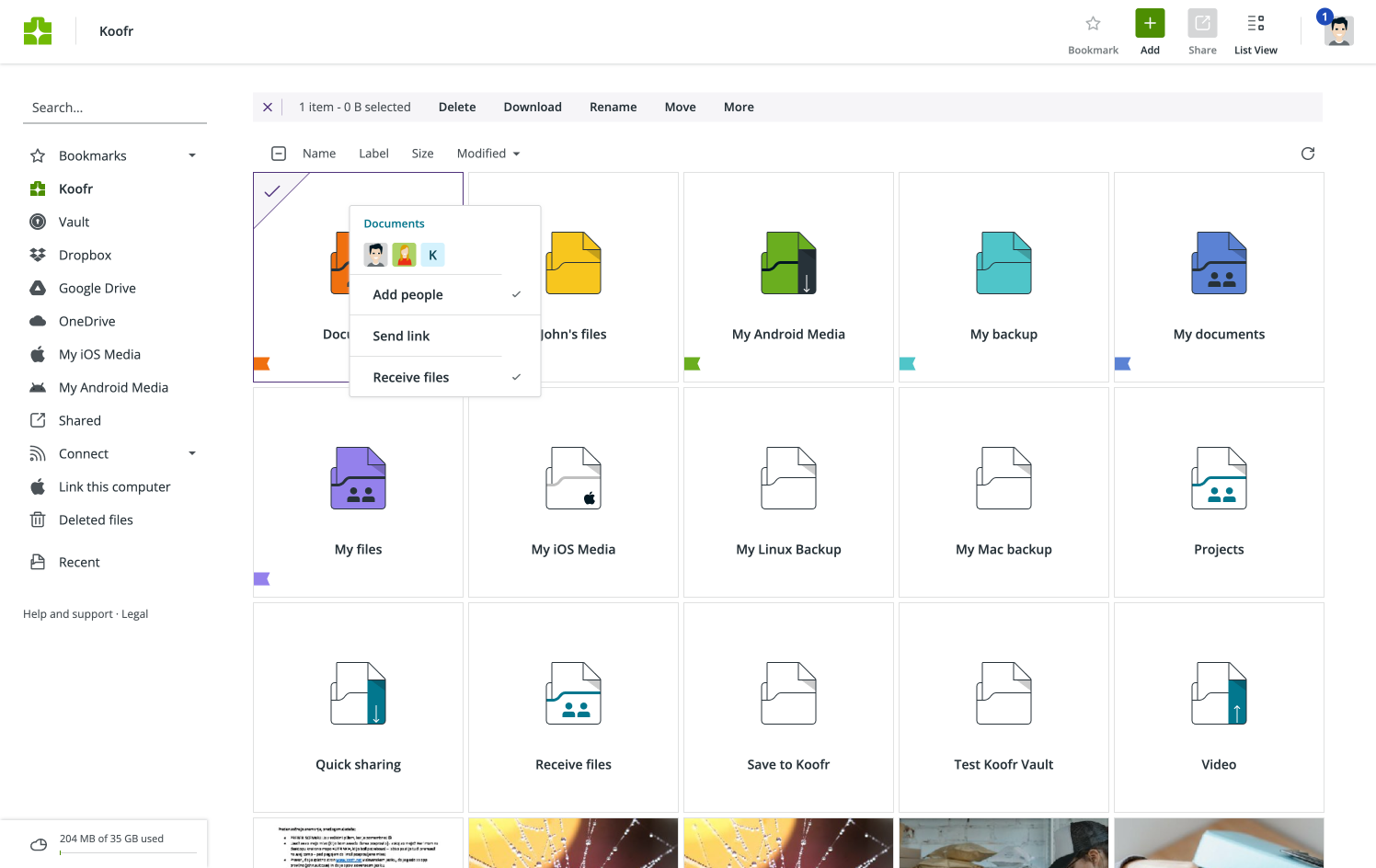1376x868 pixels.
Task: Open the Quick sharing folder
Action: pos(358,707)
